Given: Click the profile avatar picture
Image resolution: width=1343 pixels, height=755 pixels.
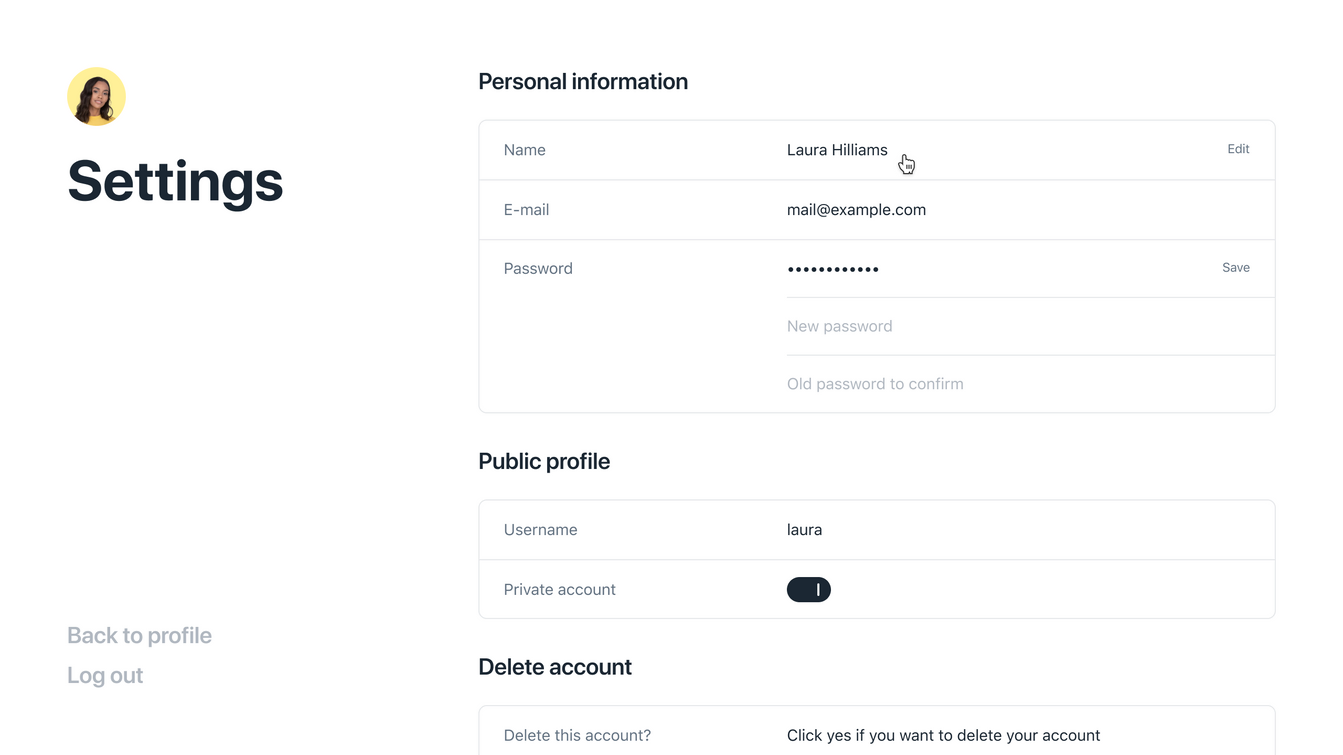Looking at the screenshot, I should coord(96,97).
